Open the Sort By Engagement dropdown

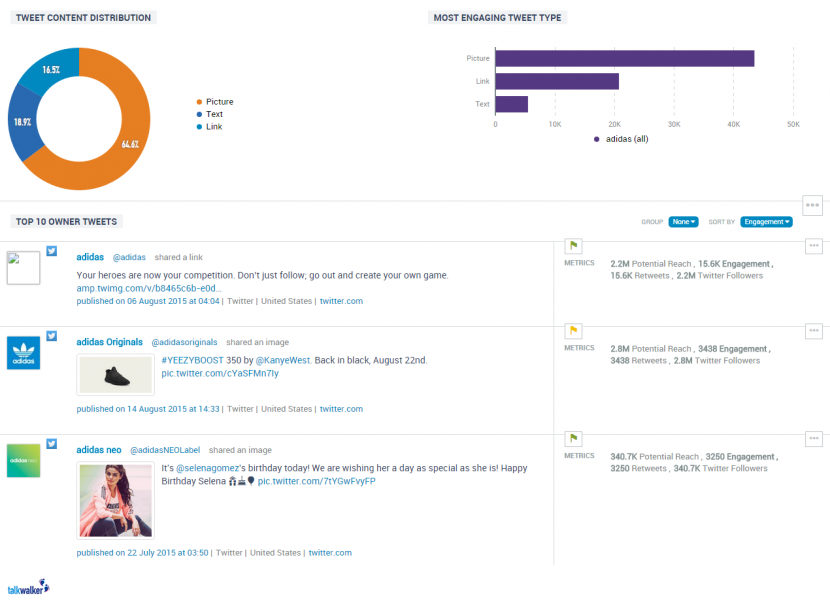point(766,222)
